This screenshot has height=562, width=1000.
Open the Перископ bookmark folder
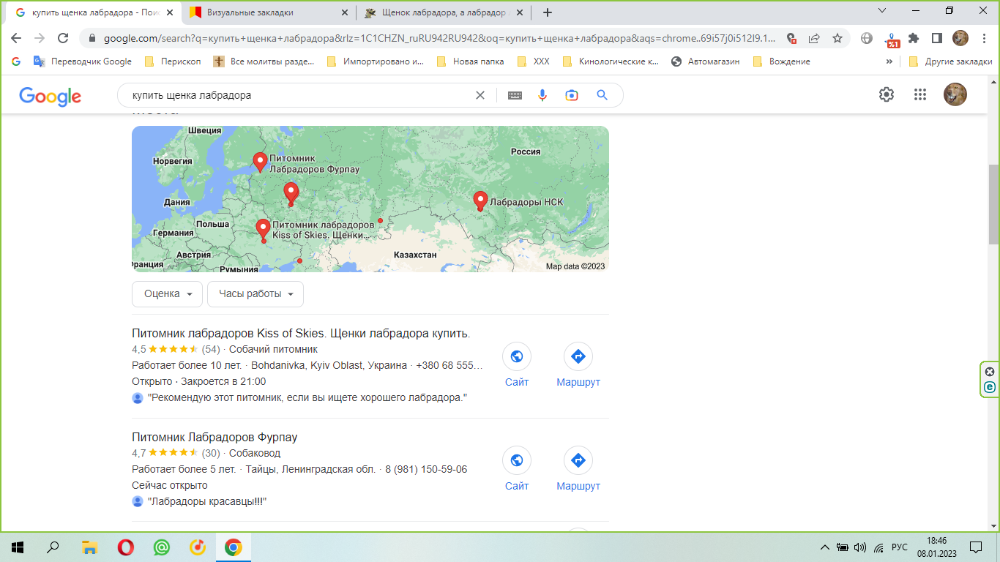[x=173, y=61]
